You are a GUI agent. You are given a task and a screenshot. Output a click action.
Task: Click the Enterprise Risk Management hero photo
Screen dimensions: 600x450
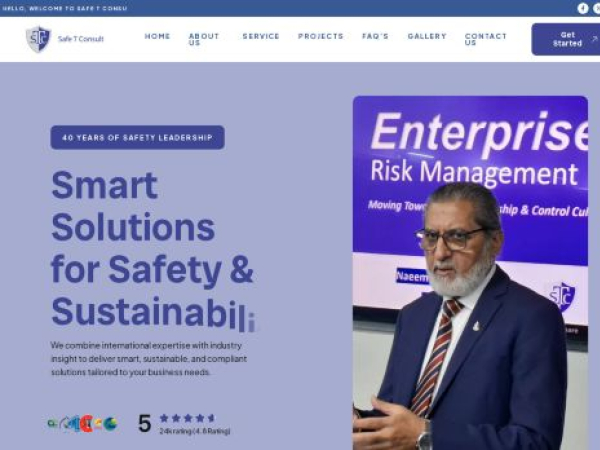470,273
